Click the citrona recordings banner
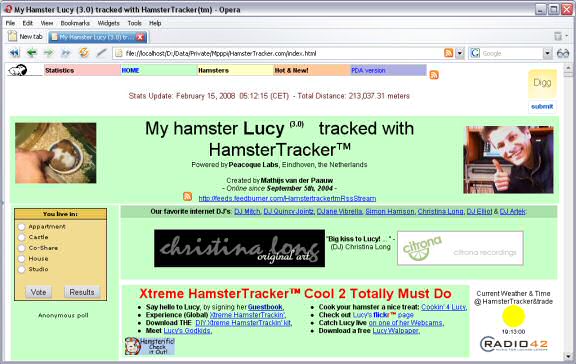 tap(460, 248)
